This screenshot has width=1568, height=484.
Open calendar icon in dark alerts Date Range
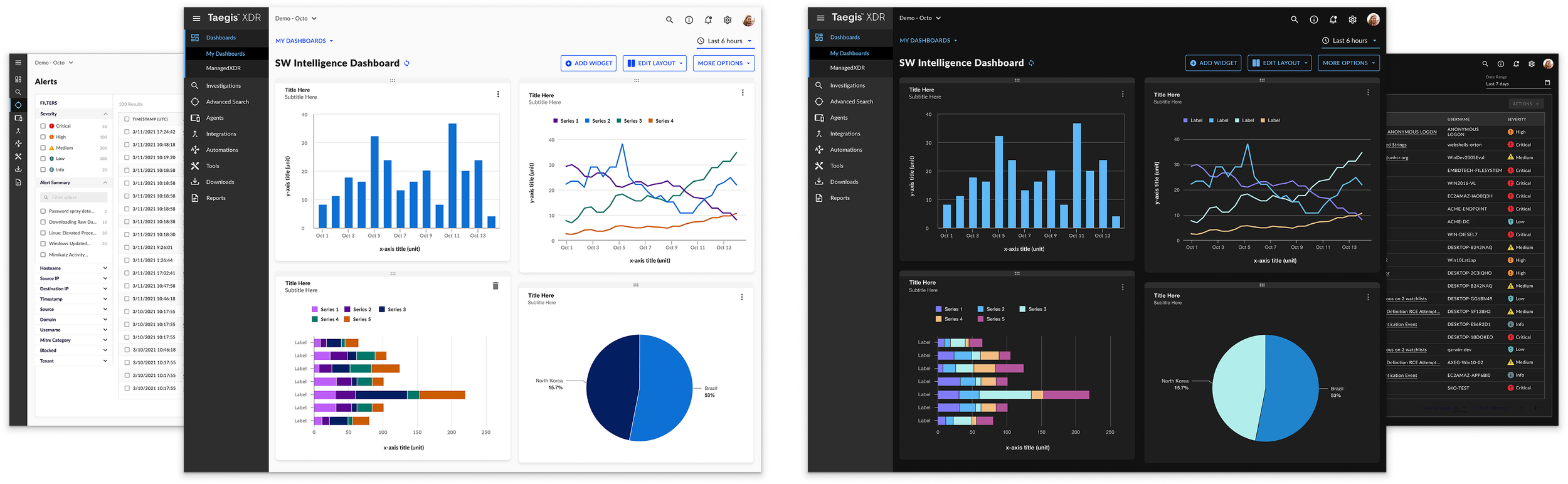click(1547, 83)
